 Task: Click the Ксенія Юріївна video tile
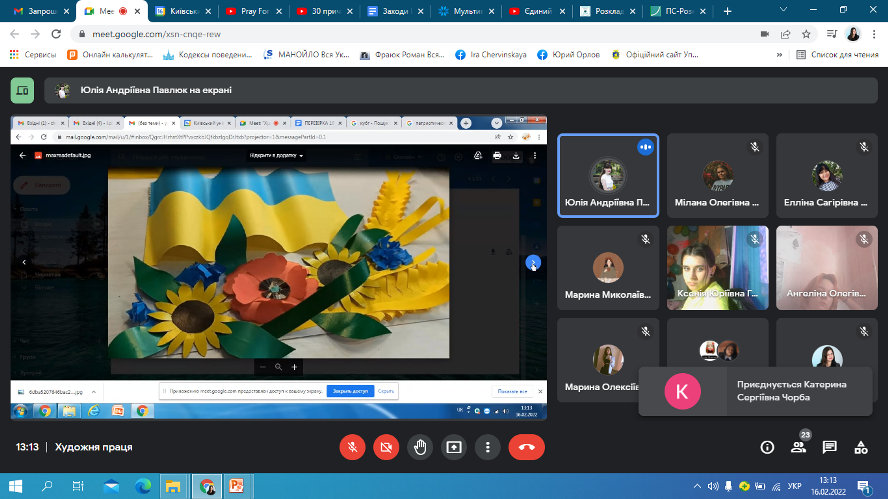[717, 267]
